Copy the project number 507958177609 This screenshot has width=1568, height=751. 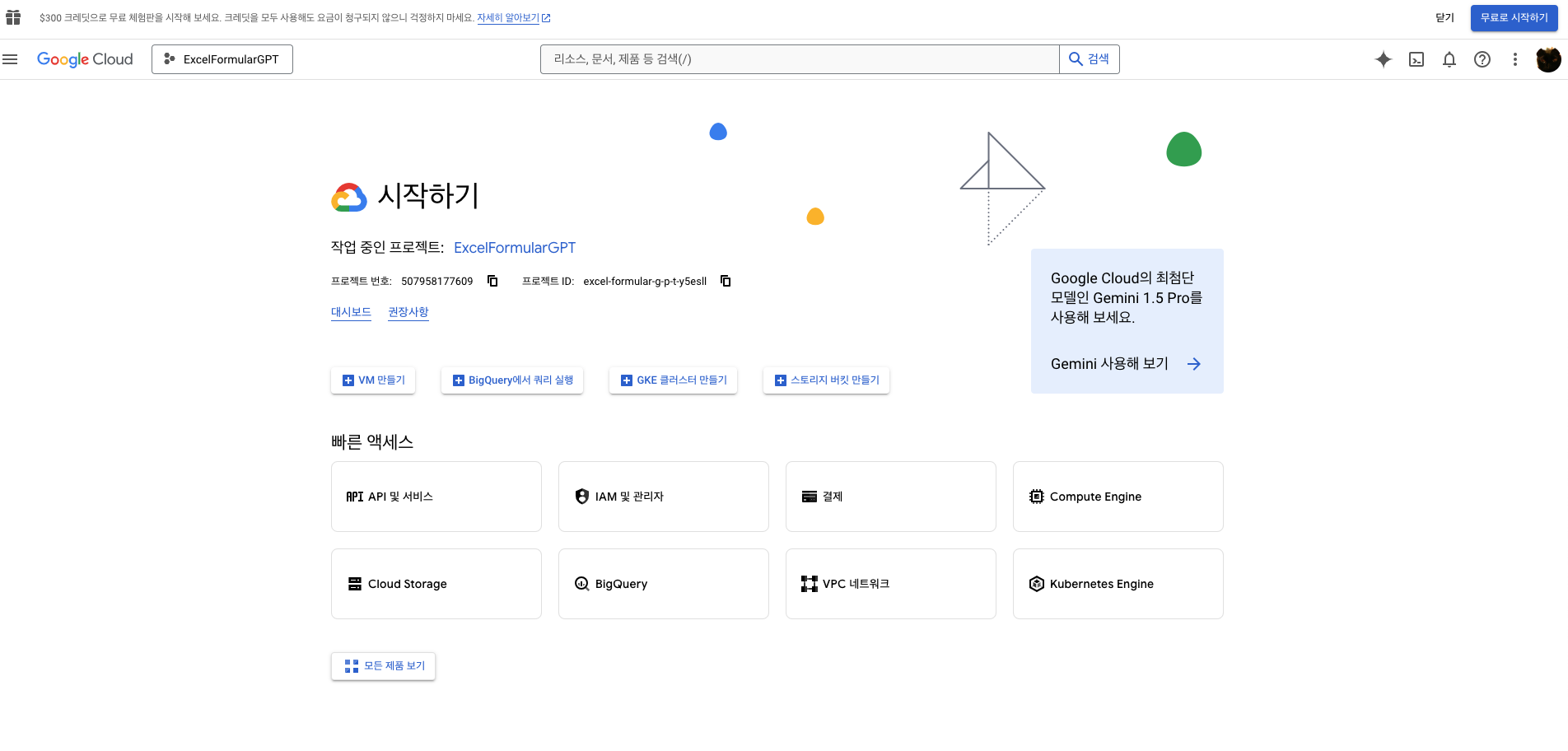[492, 281]
